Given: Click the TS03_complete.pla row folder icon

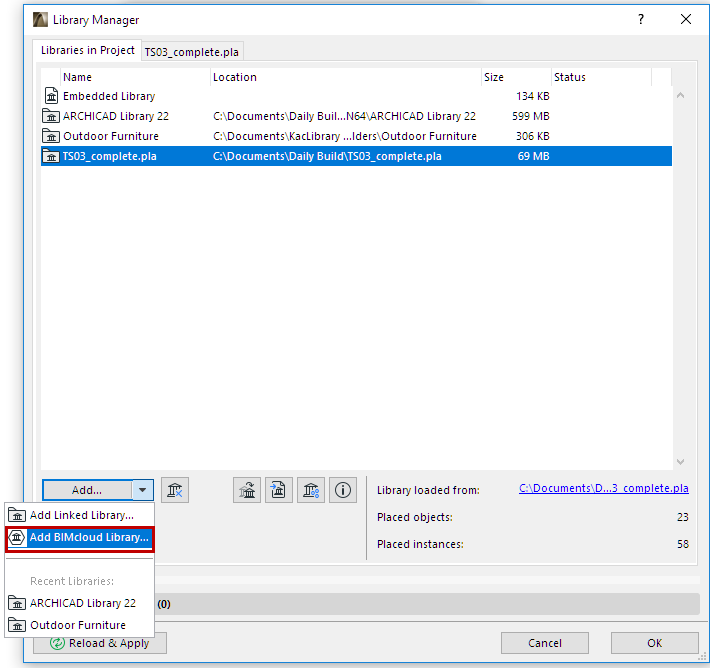Looking at the screenshot, I should coord(51,156).
